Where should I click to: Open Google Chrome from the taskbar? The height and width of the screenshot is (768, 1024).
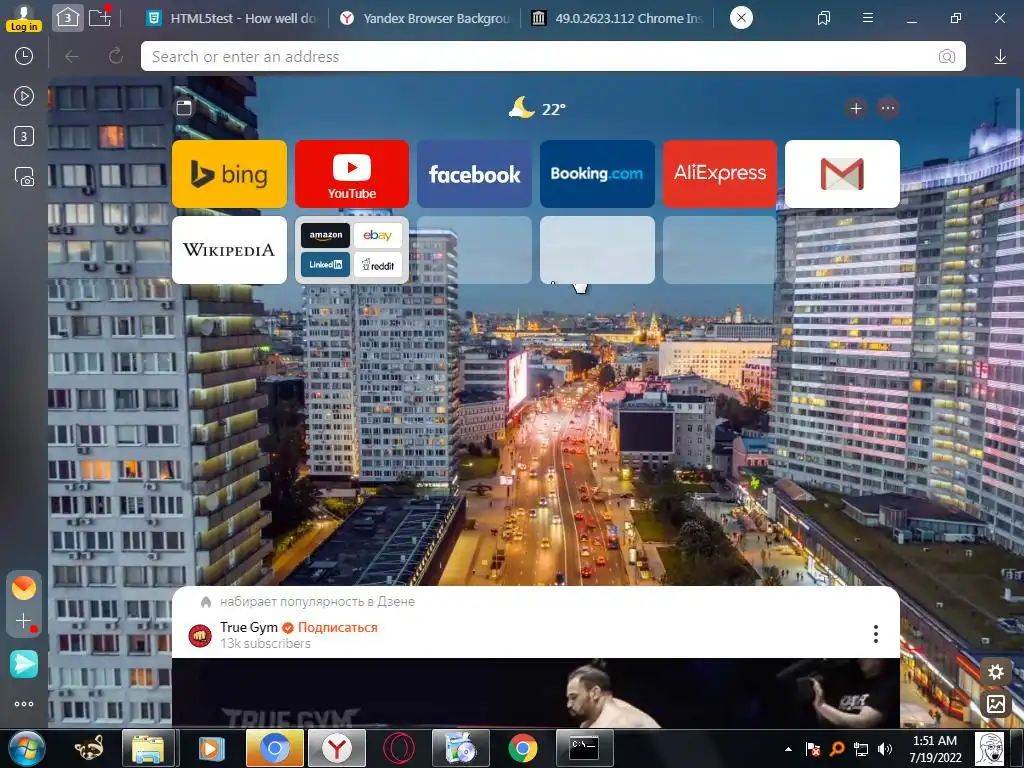522,748
